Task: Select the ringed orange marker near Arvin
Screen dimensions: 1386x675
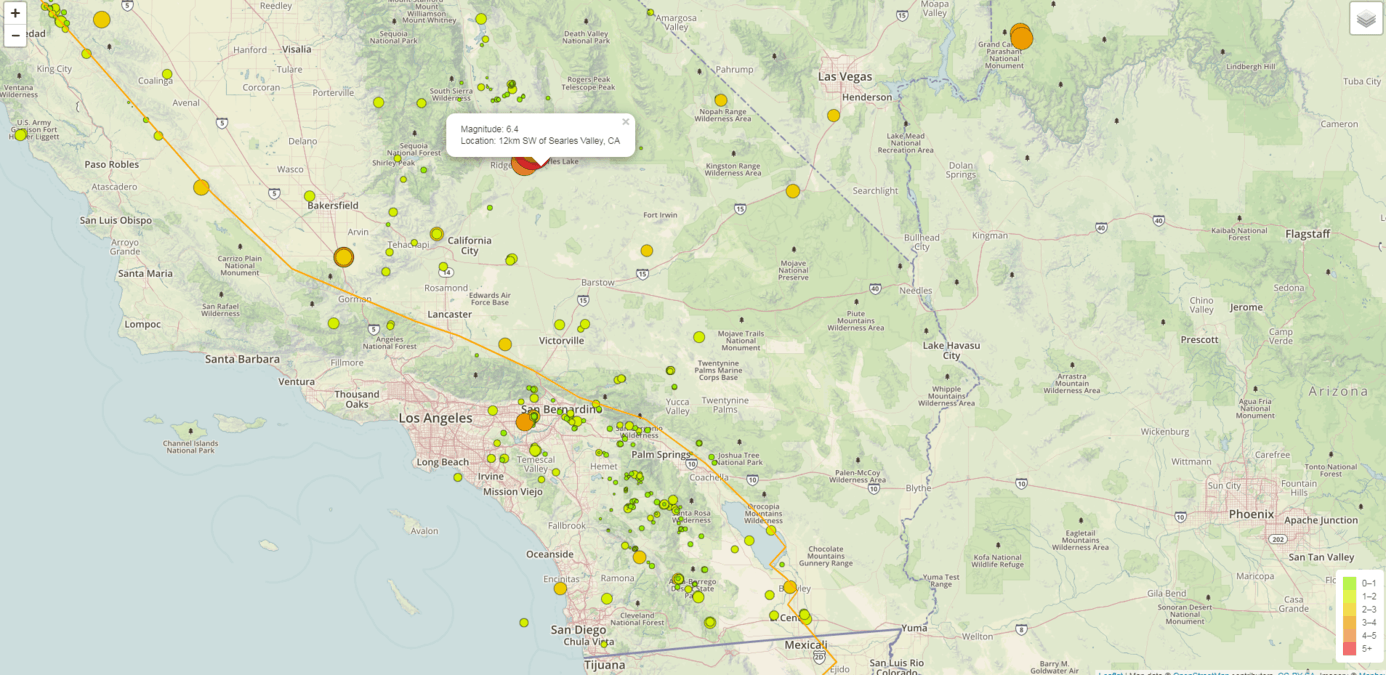Action: (x=344, y=257)
